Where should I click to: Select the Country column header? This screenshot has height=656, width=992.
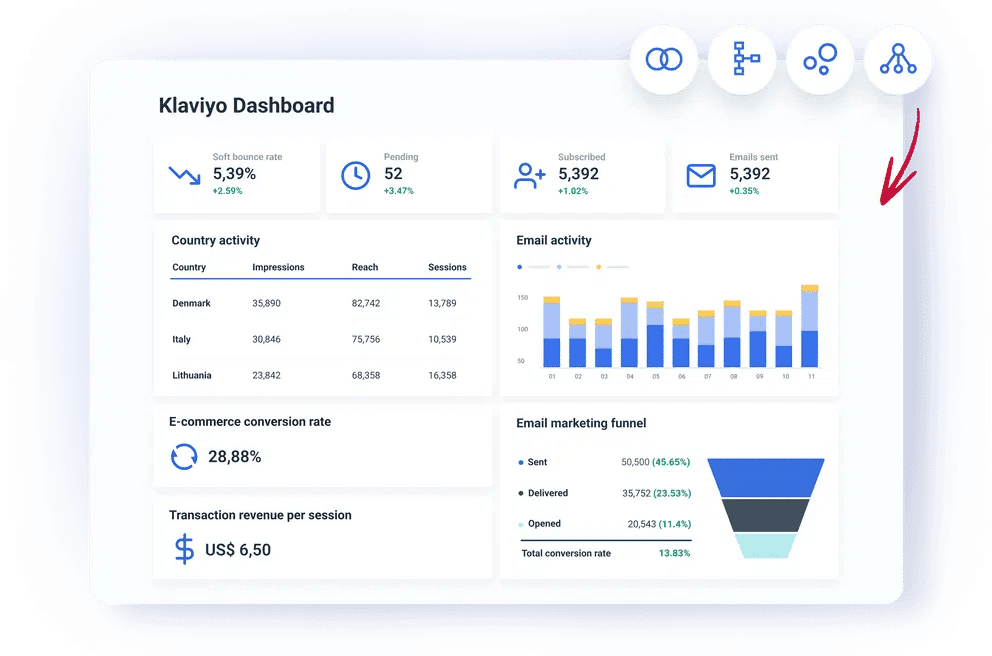click(x=189, y=267)
